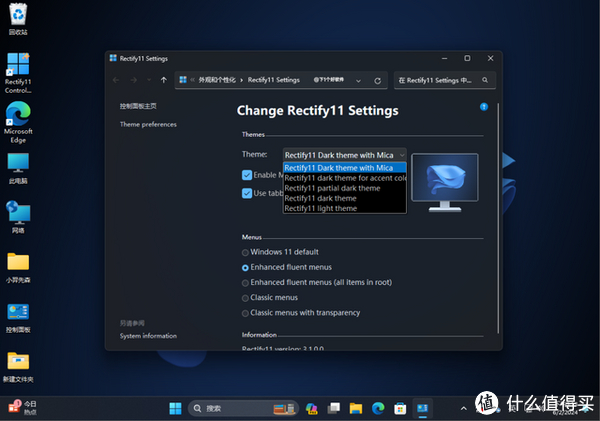600x421 pixels.
Task: Click the Control Panel taskbar icon
Action: [x=422, y=408]
